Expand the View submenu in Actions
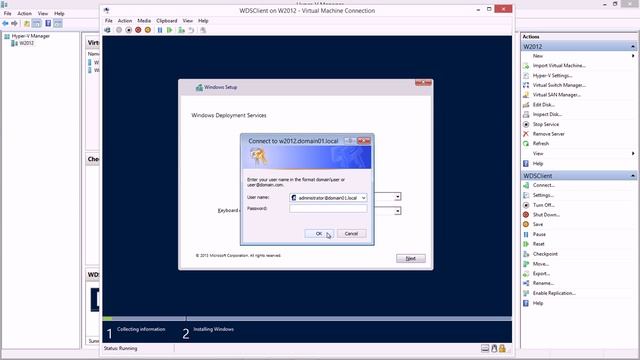The image size is (640, 360). pyautogui.click(x=633, y=153)
